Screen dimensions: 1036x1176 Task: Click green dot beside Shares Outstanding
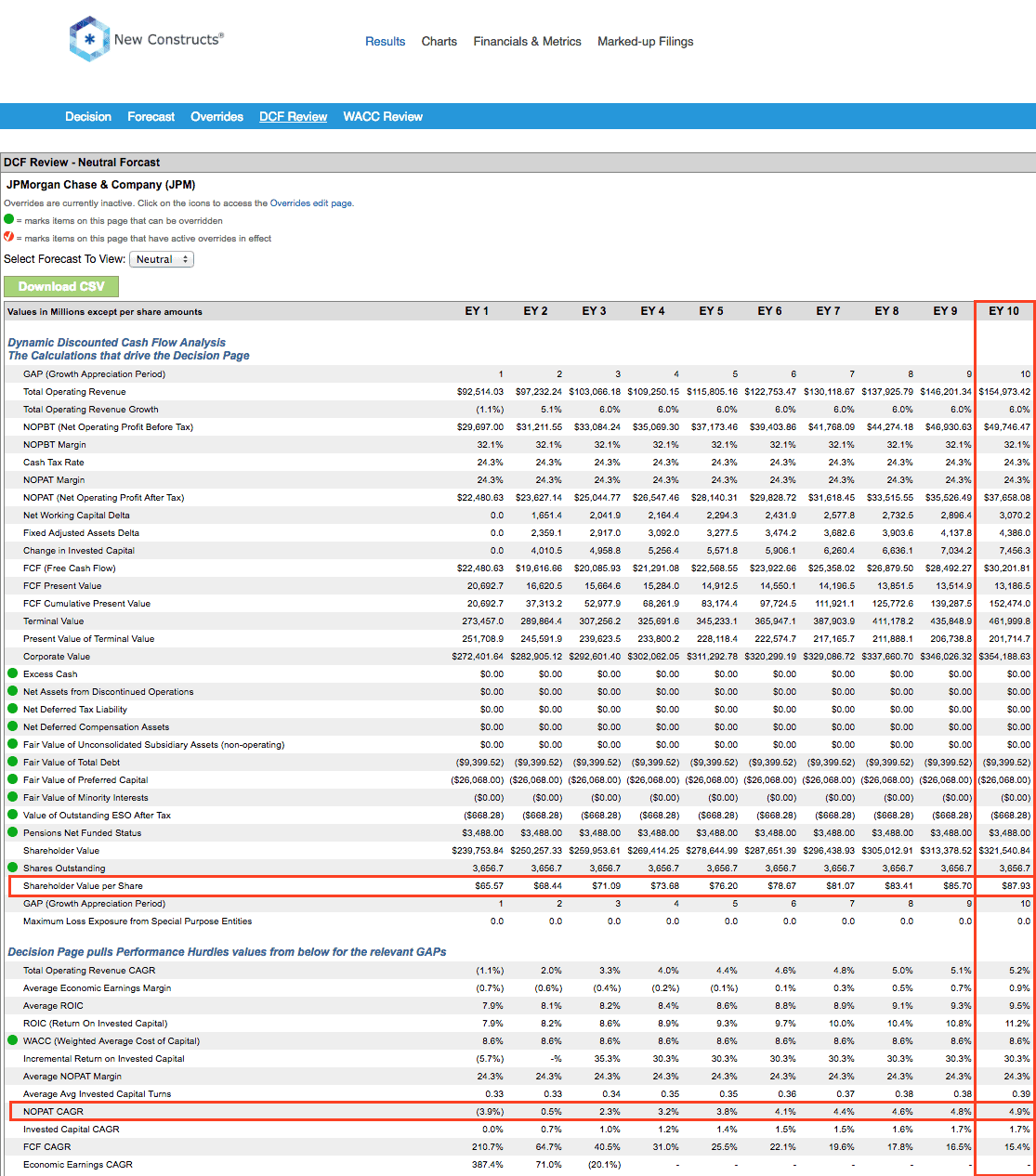click(x=13, y=868)
